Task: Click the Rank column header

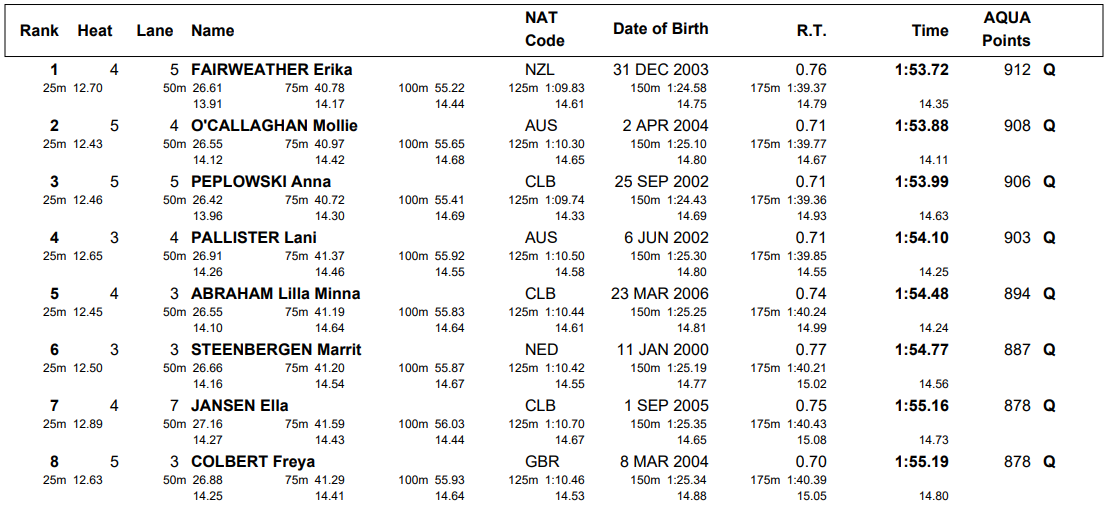Action: pos(40,31)
